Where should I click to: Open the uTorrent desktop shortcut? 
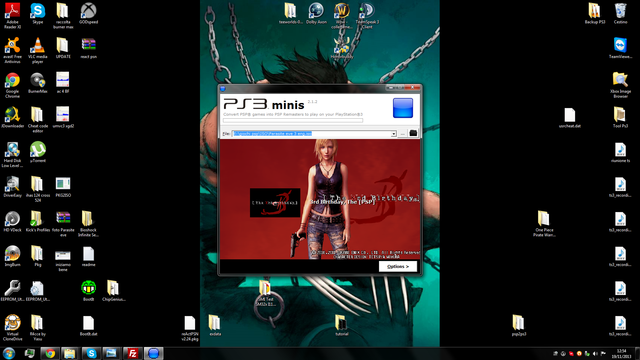(38, 152)
